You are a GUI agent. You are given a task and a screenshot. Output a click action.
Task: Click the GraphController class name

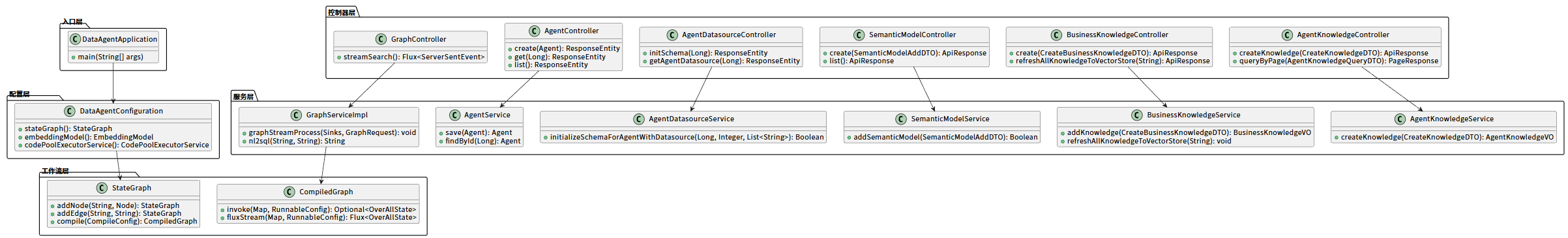pos(419,39)
